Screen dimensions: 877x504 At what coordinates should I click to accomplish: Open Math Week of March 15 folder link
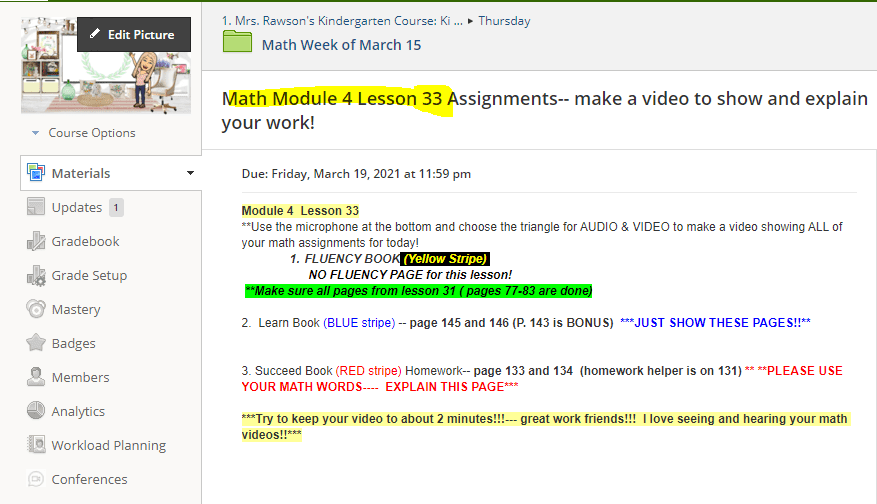tap(341, 45)
